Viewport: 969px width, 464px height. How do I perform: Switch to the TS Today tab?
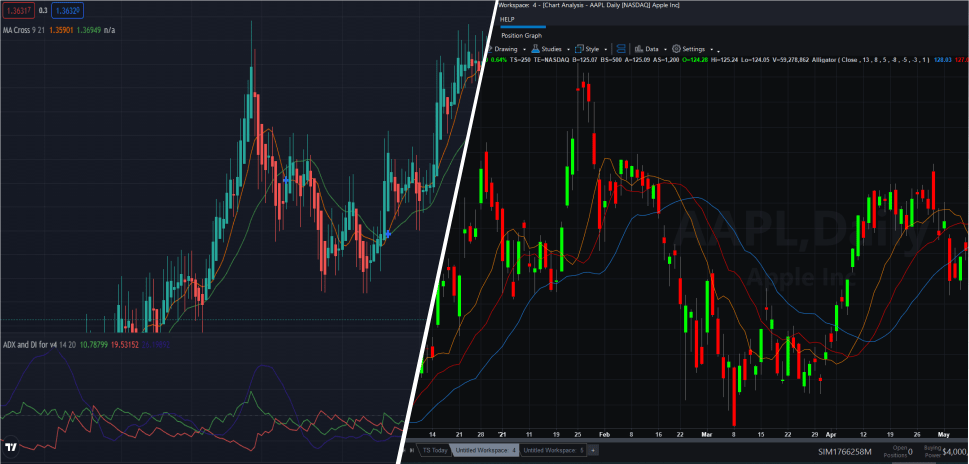coord(435,450)
